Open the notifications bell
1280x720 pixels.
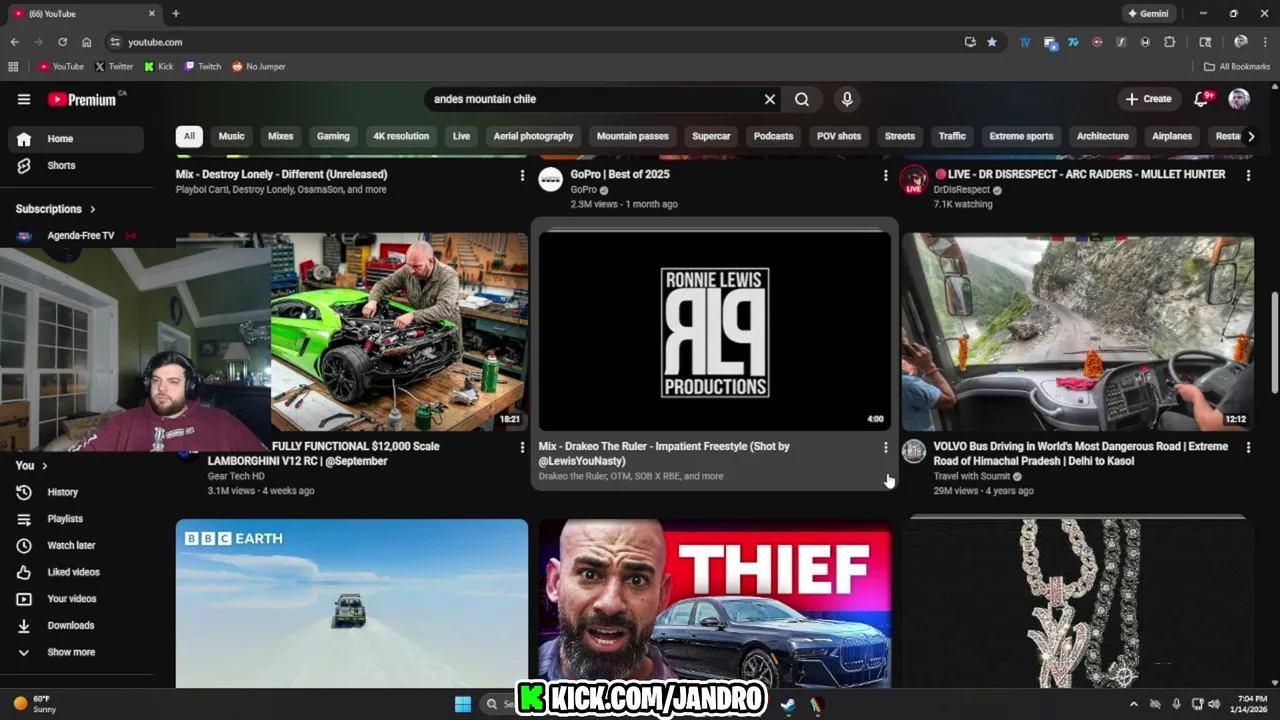pyautogui.click(x=1203, y=99)
